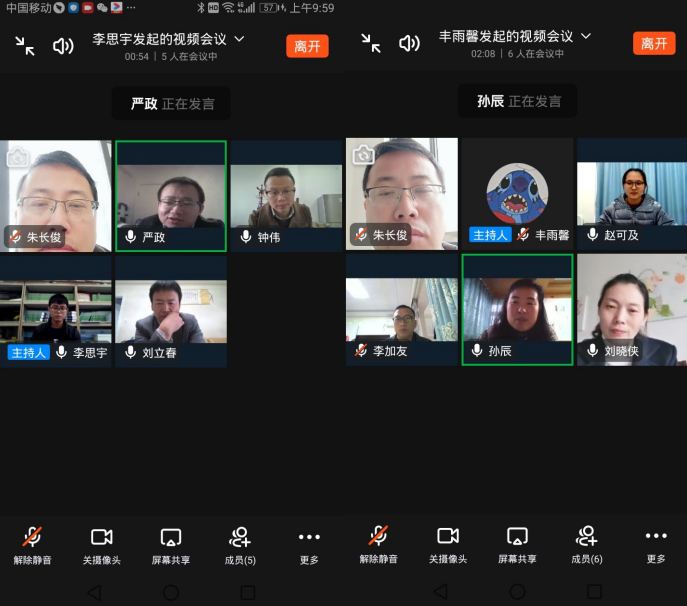
Task: Select 严政's highlighted video tile
Action: 171,196
